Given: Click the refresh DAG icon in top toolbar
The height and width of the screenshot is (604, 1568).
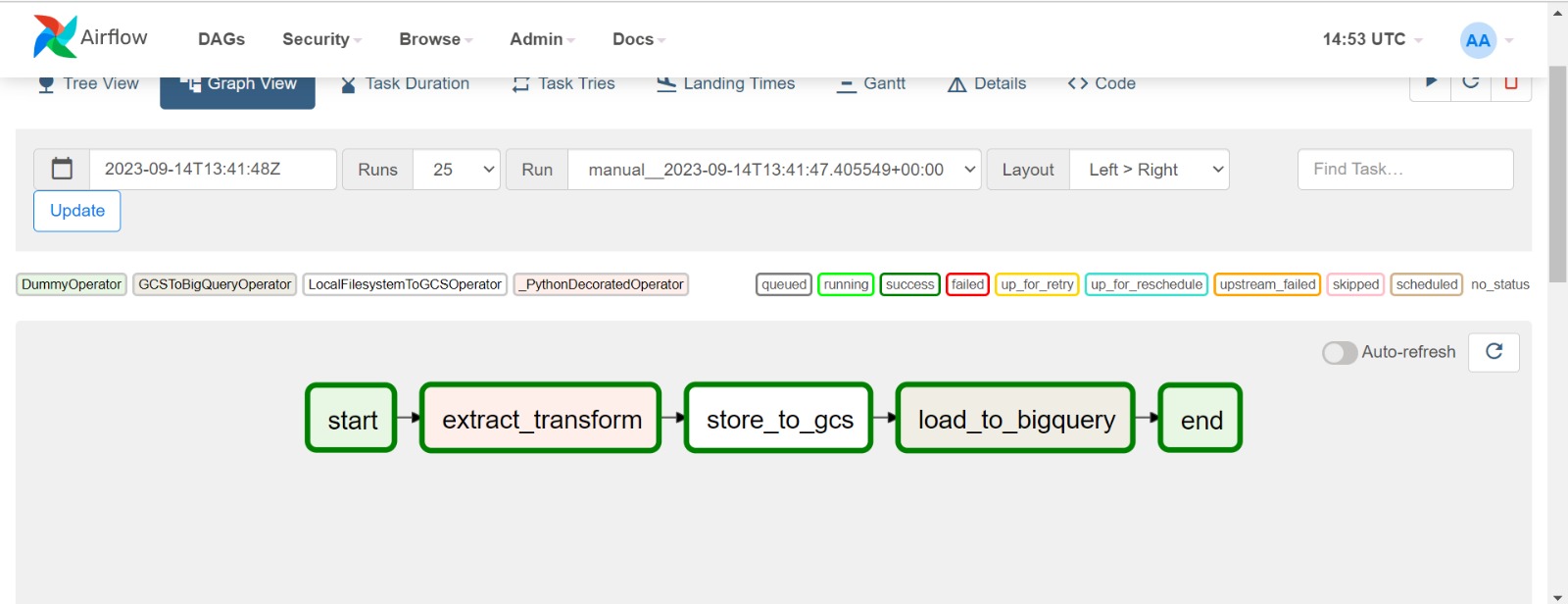Looking at the screenshot, I should coord(1471,82).
